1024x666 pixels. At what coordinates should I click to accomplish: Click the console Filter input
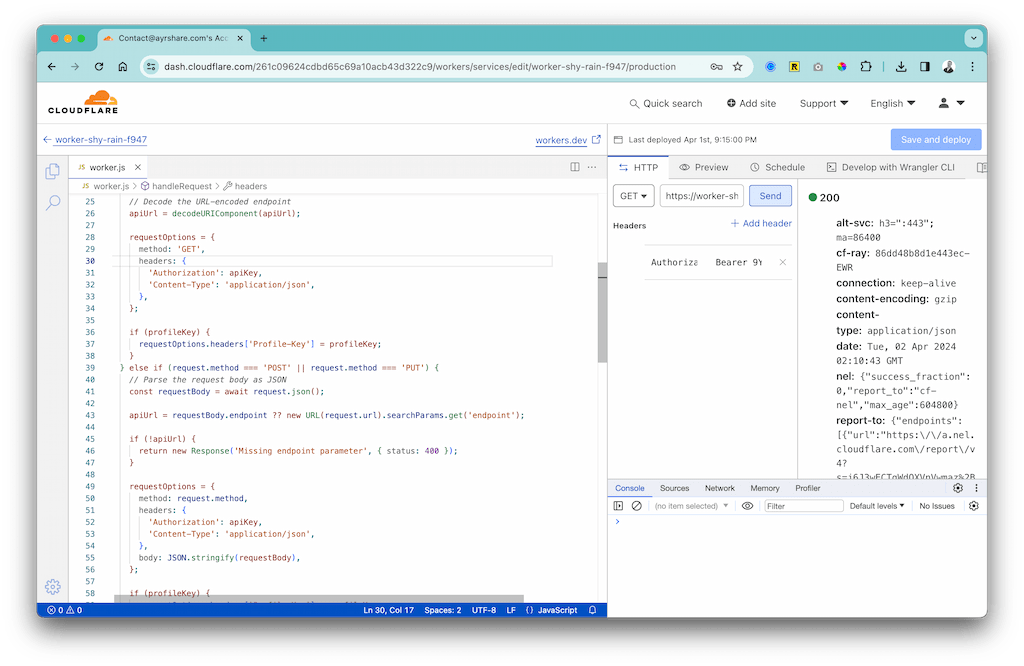804,506
